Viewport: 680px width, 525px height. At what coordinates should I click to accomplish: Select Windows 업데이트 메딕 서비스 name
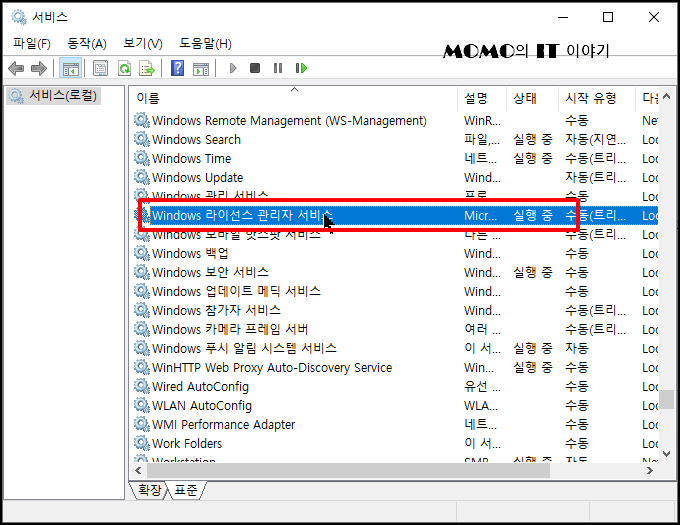coord(236,291)
